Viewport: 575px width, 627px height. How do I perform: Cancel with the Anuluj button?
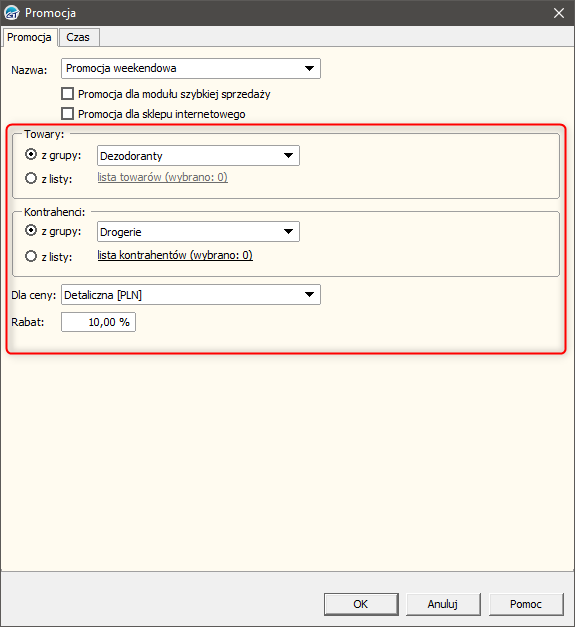click(x=443, y=604)
